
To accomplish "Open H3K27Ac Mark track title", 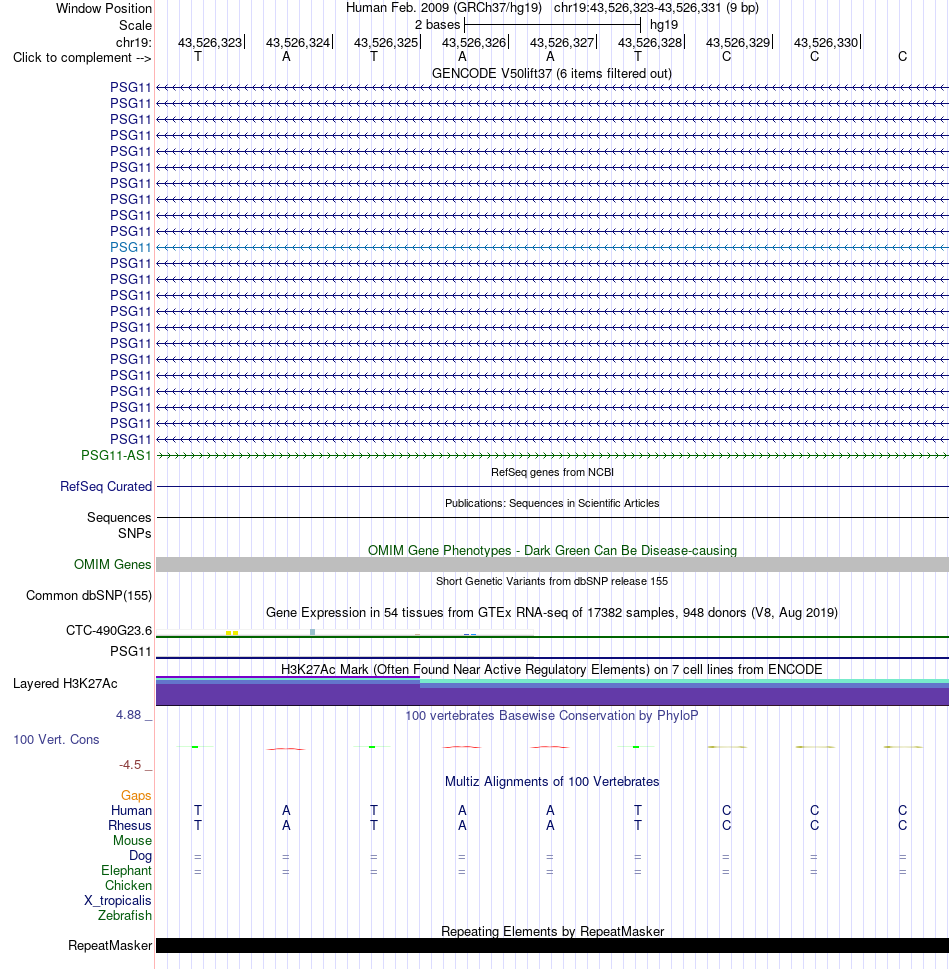I will pos(552,670).
